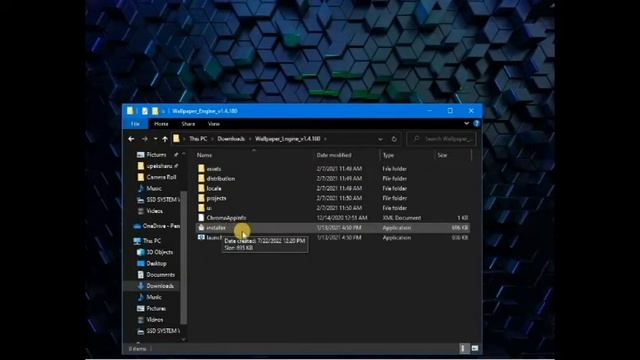Open the Customize Quick Access Toolbar dropdown
The height and width of the screenshot is (360, 640).
pos(163,111)
